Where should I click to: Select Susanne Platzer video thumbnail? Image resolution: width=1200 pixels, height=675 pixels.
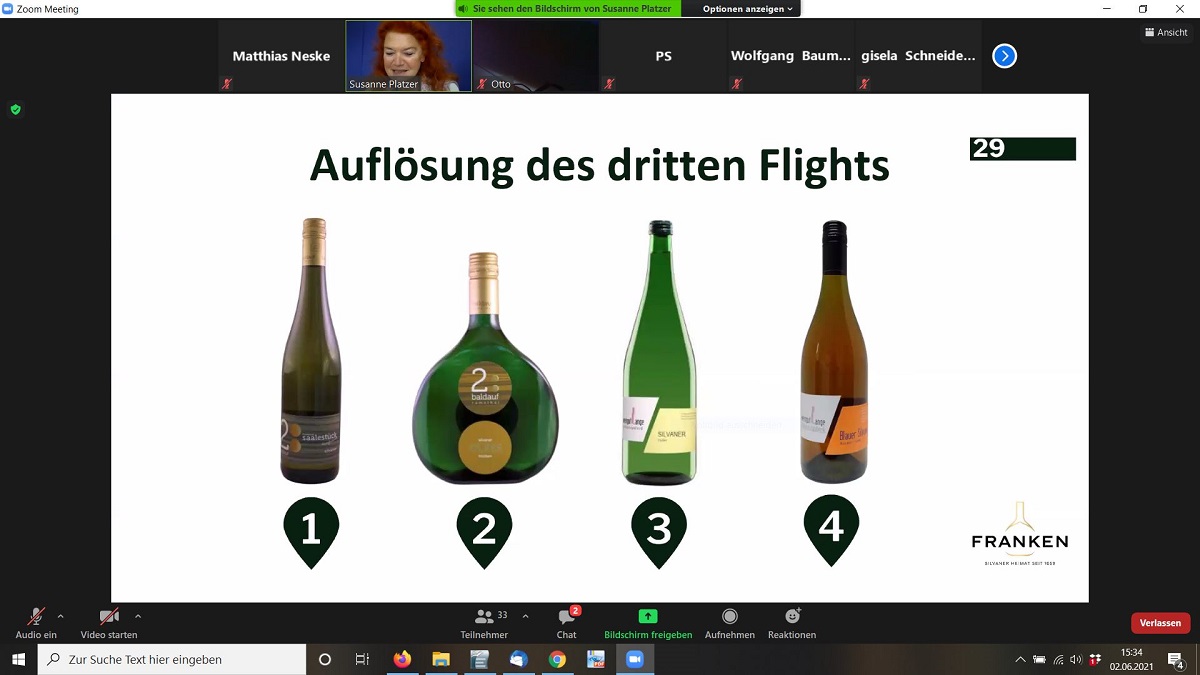click(408, 56)
